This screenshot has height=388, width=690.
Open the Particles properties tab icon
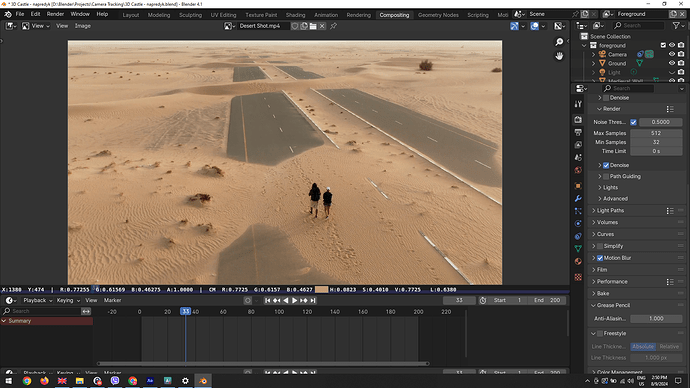(578, 211)
